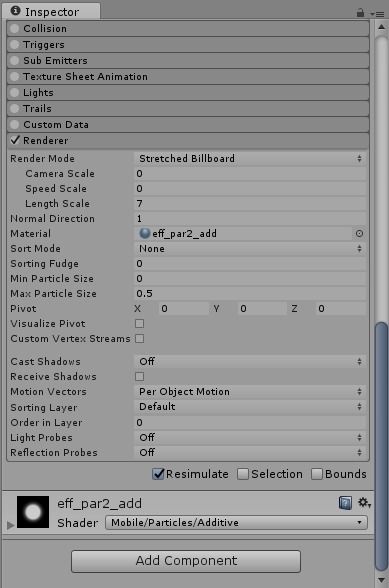
Task: Toggle Custom Vertex Streams checkbox
Action: 140,339
